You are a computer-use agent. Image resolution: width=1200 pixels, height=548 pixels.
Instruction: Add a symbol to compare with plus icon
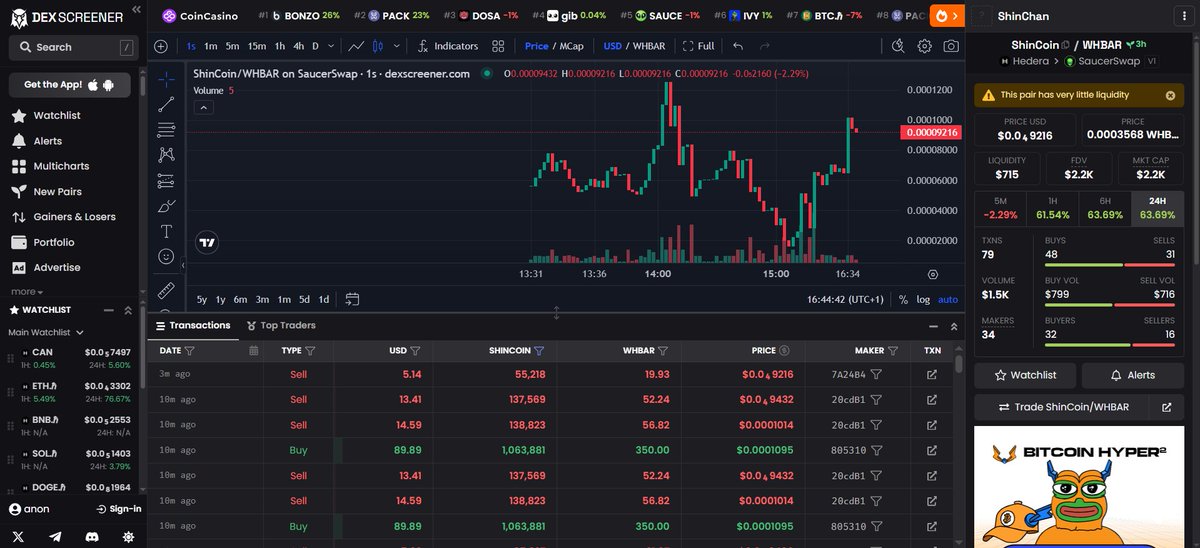(161, 46)
